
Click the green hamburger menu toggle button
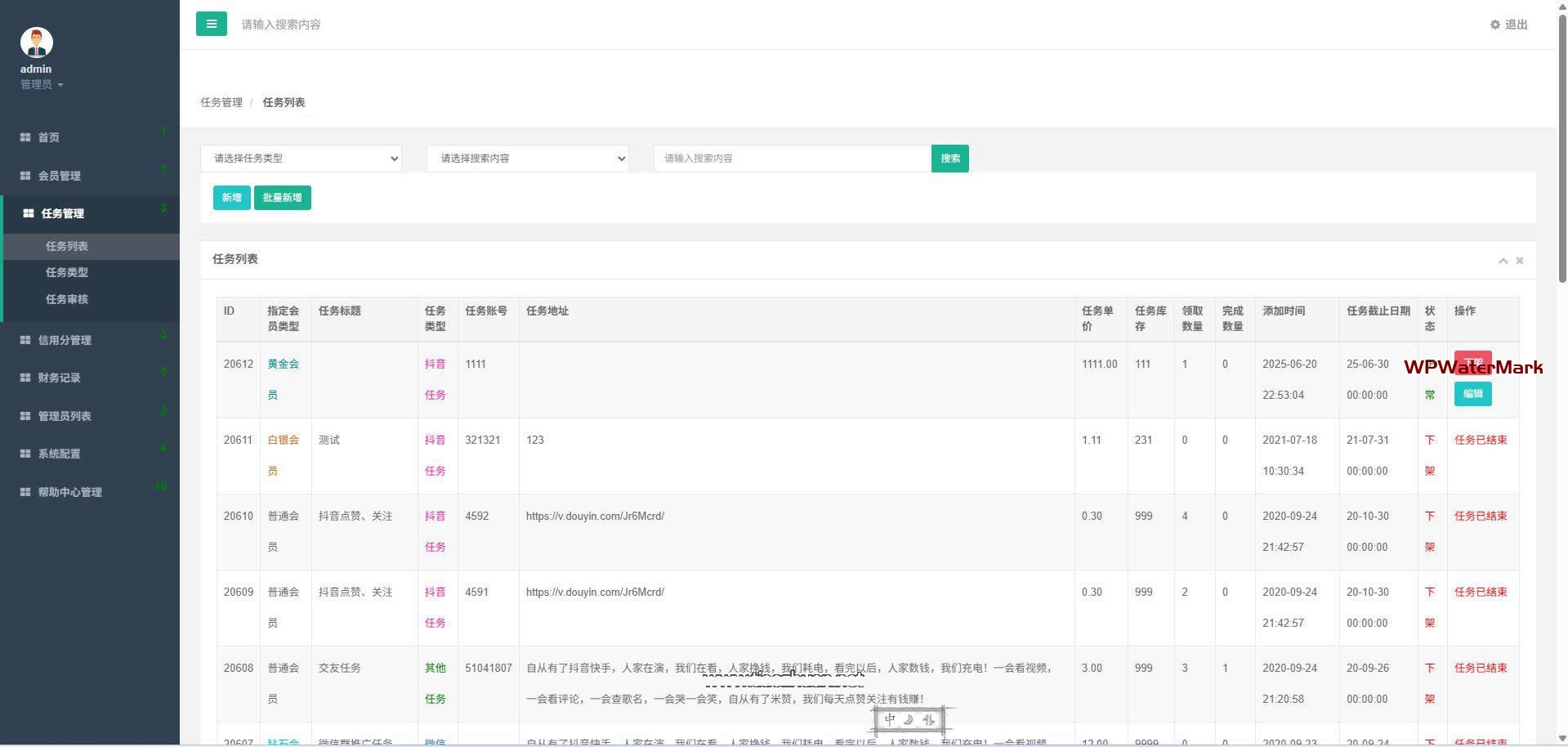click(211, 24)
